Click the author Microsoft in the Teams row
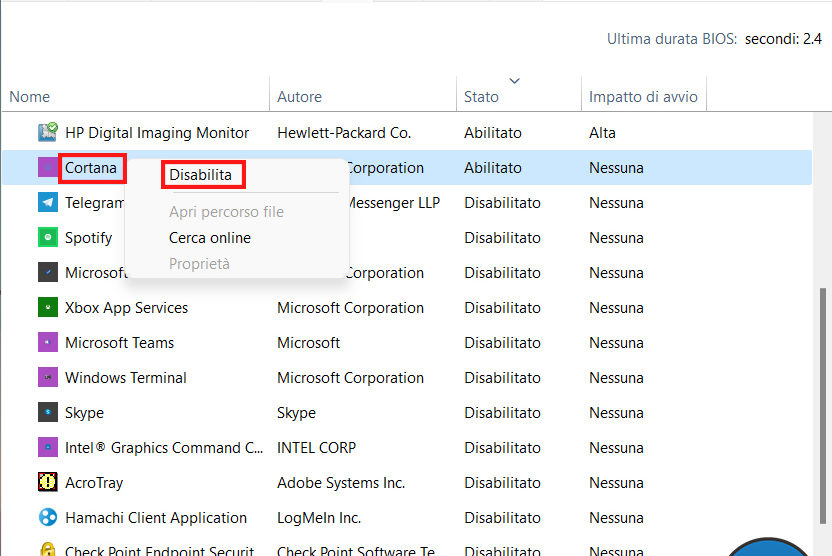This screenshot has width=832, height=556. tap(309, 343)
